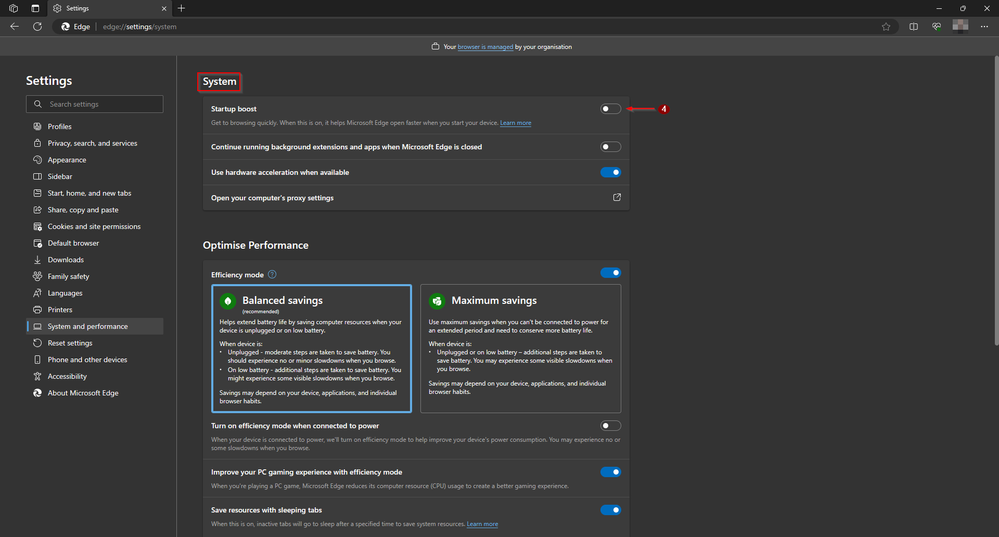Screen dimensions: 999x537
Task: Open Privacy, search, and services
Action: click(94, 143)
